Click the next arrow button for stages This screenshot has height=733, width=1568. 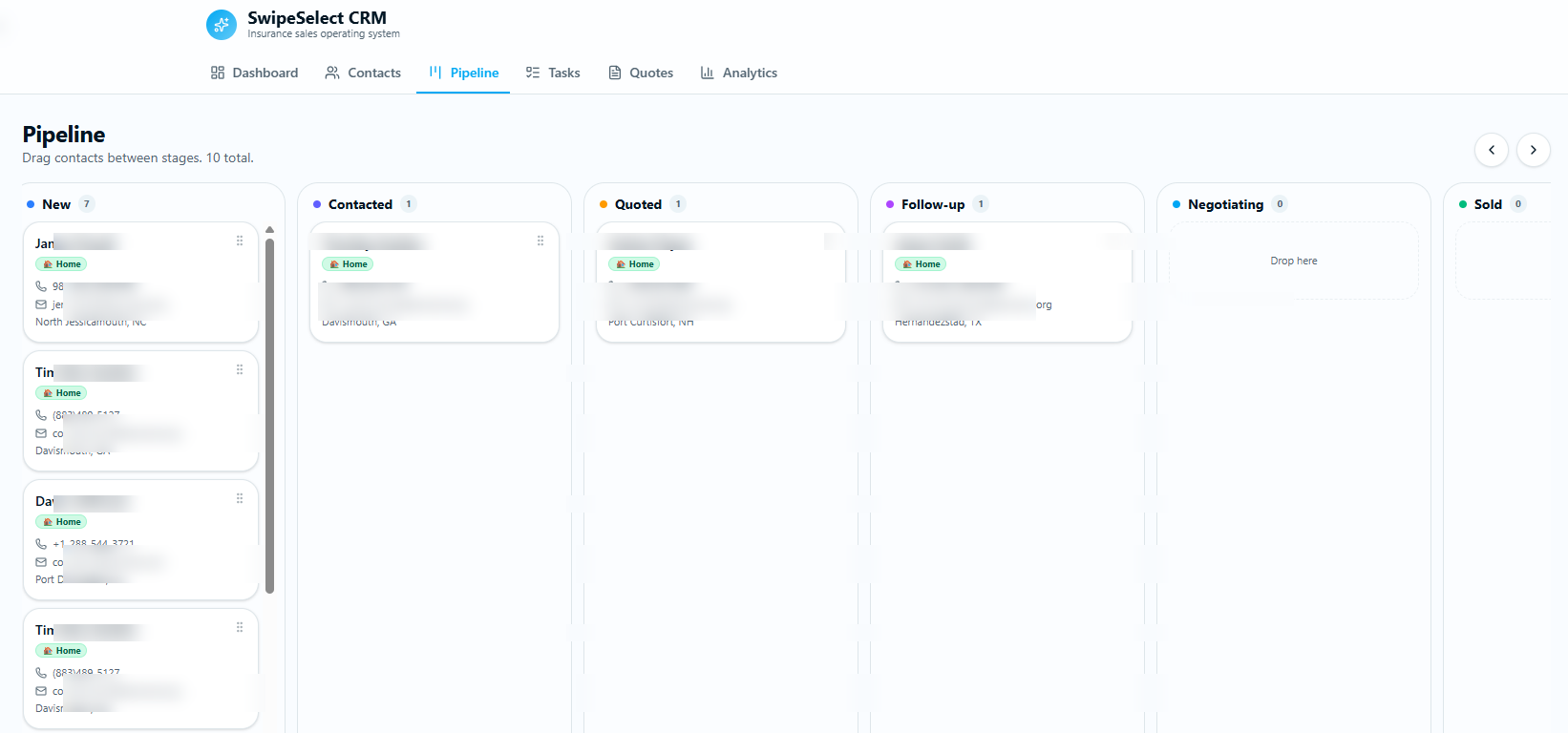[1534, 150]
